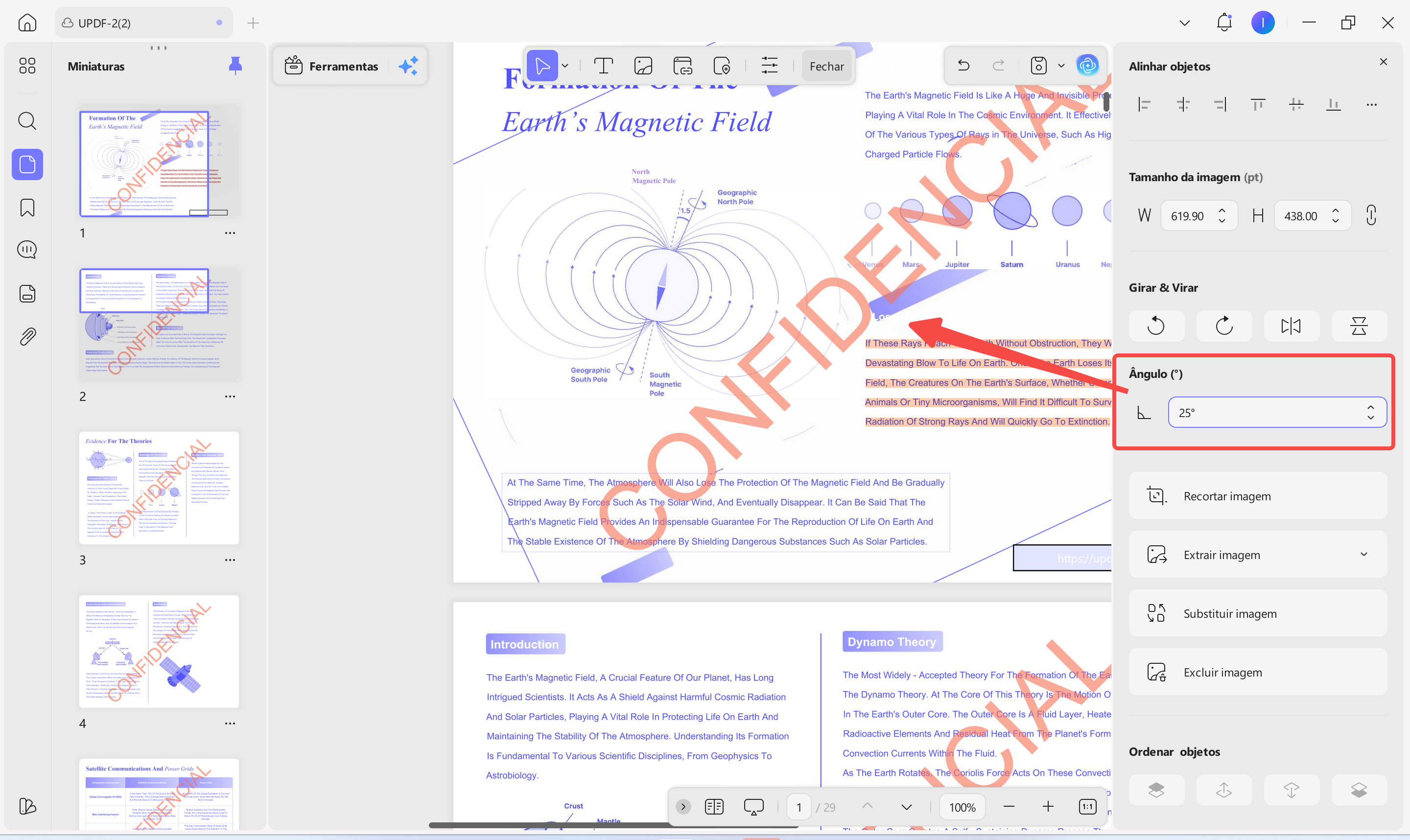Expand the title bar dropdown chevron
Viewport: 1410px width, 840px height.
click(x=1185, y=23)
